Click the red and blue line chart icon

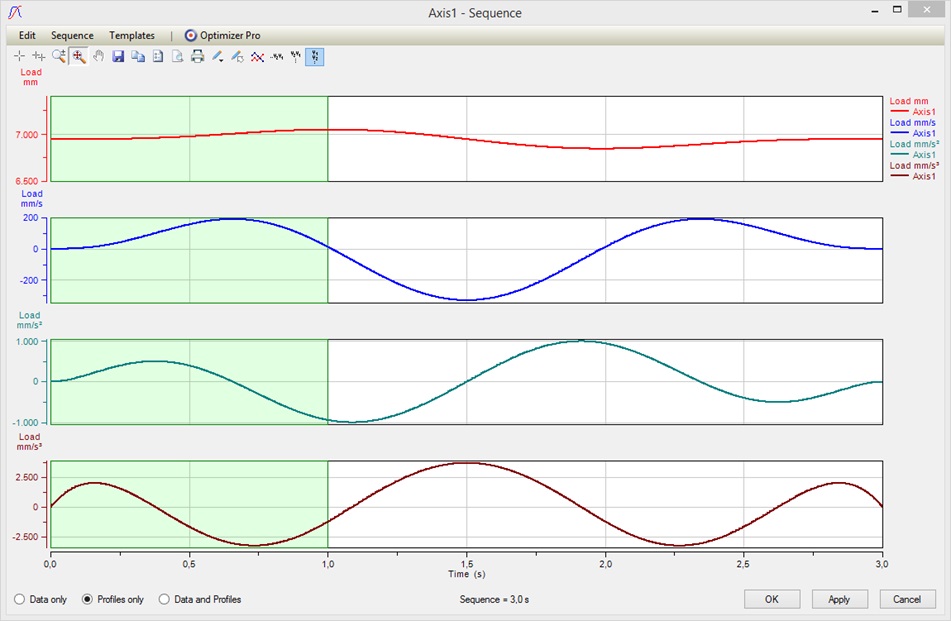(257, 57)
